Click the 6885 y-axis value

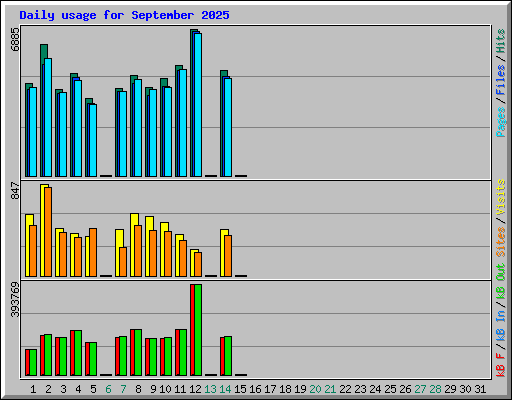[x=15, y=40]
